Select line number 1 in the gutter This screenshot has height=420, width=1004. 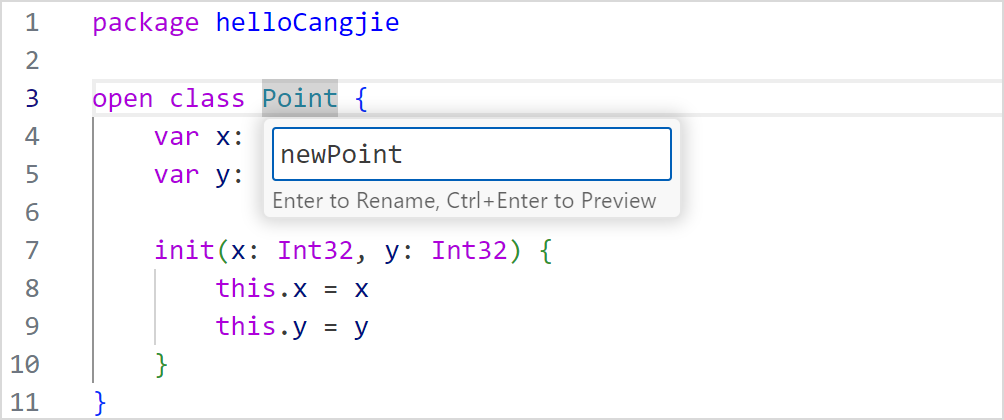31,23
